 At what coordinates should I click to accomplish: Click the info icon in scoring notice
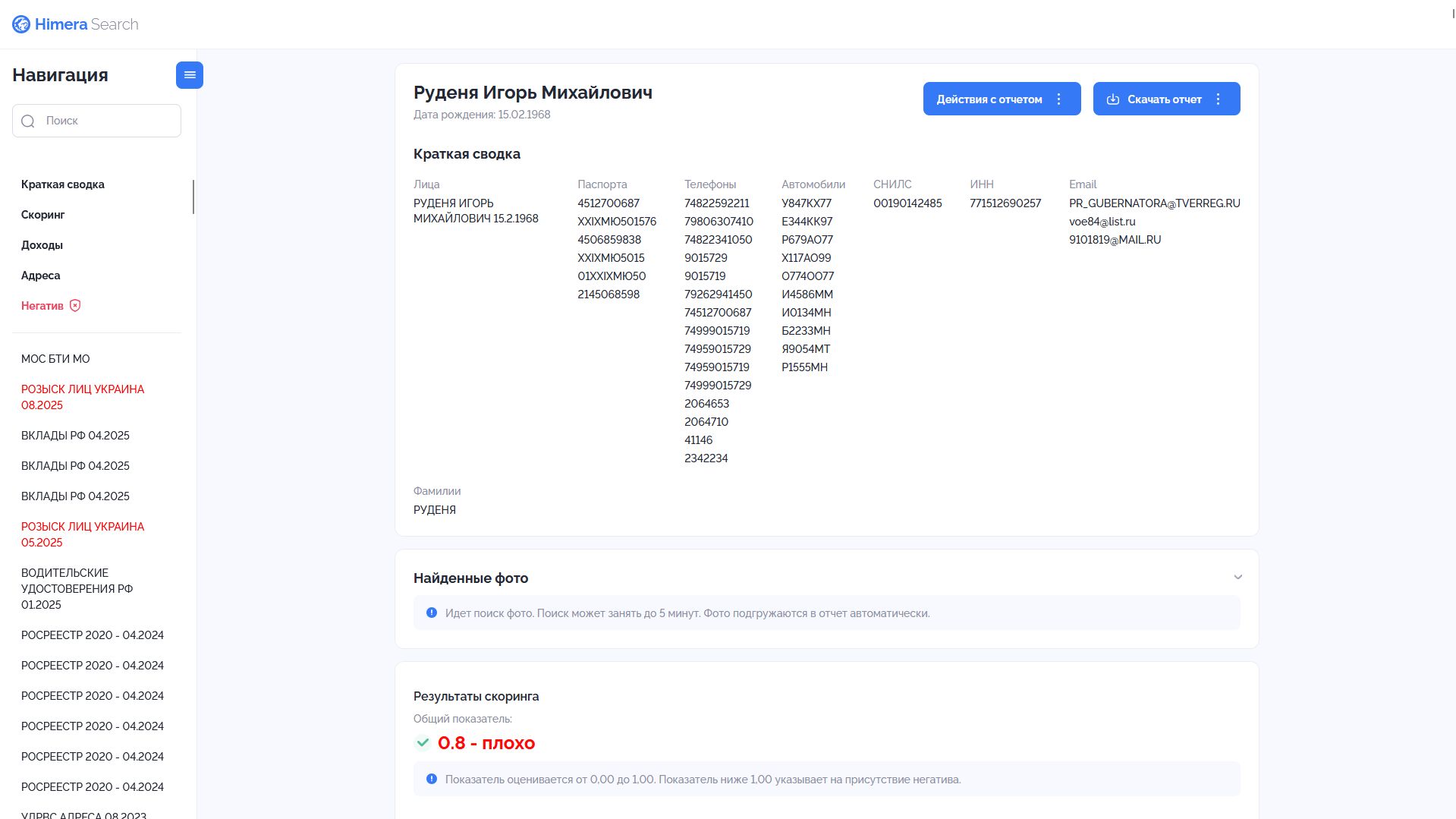click(x=432, y=779)
